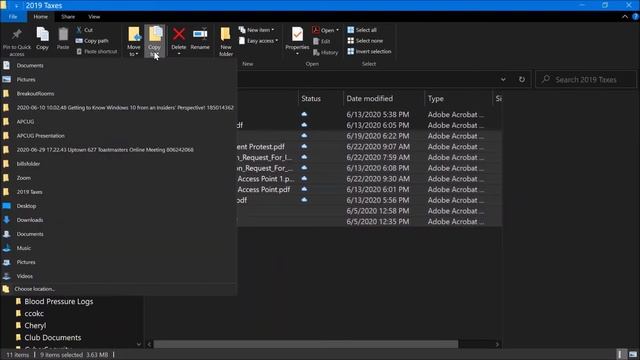
Task: Click the horizontal scrollbar thumb of file list
Action: (306, 344)
